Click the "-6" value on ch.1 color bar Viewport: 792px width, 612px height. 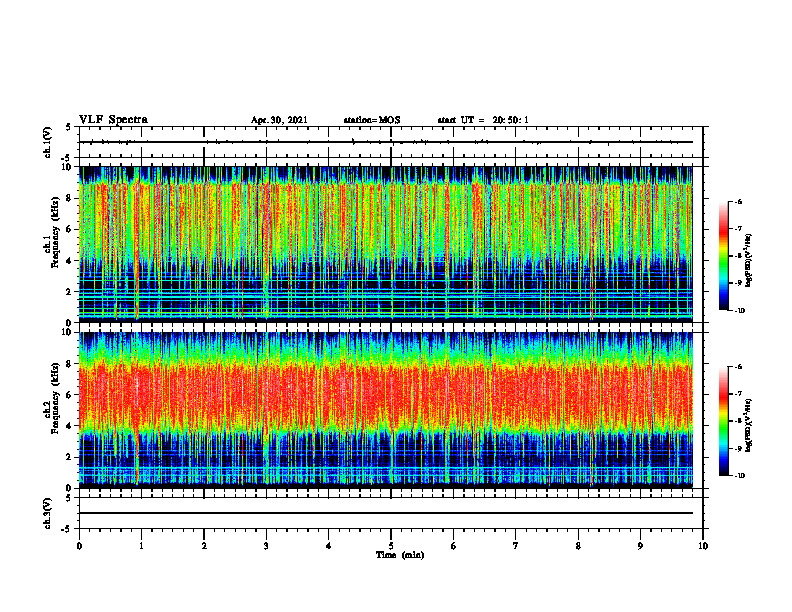pyautogui.click(x=739, y=202)
